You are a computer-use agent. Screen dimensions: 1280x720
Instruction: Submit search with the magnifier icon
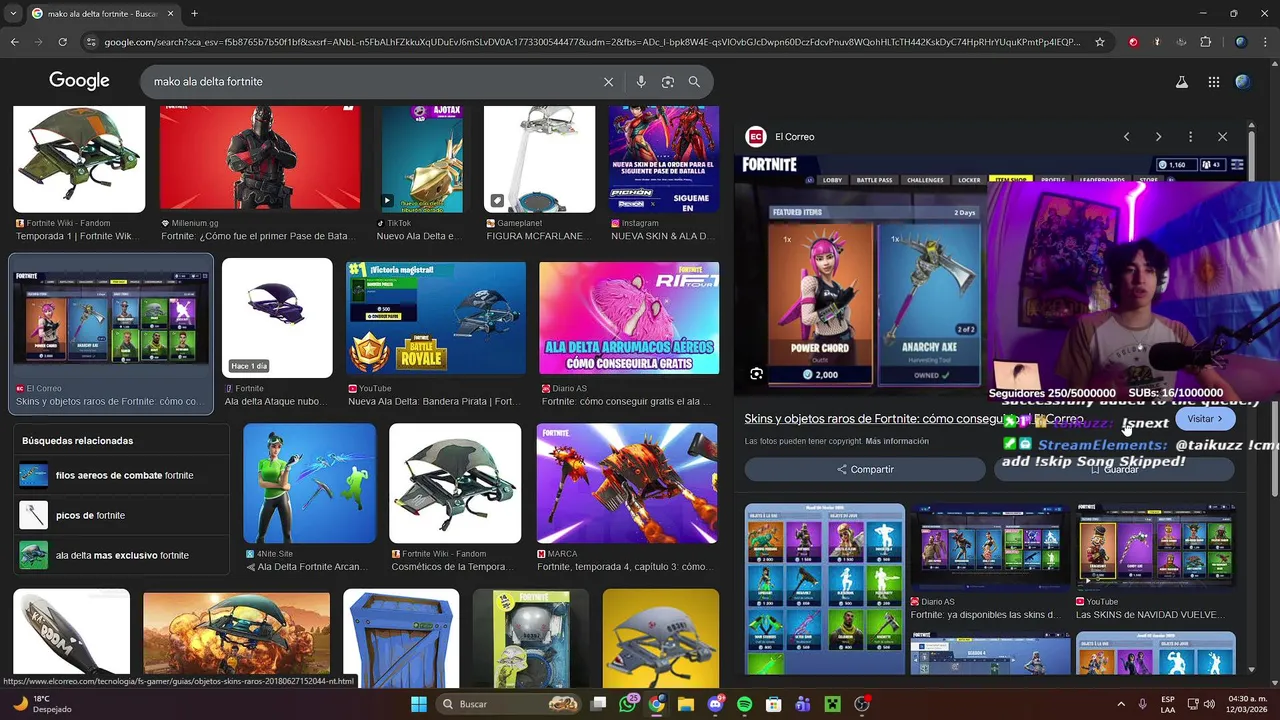point(694,82)
